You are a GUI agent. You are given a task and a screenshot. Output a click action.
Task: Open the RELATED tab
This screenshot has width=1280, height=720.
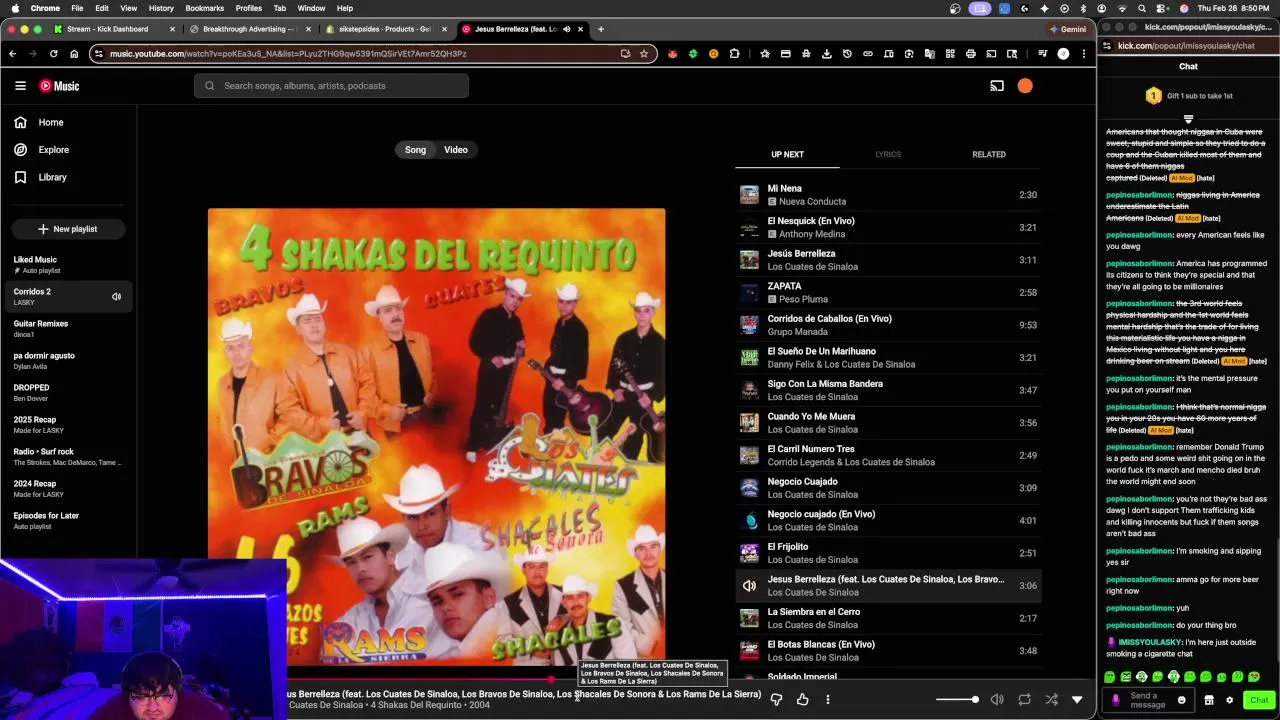pyautogui.click(x=989, y=154)
